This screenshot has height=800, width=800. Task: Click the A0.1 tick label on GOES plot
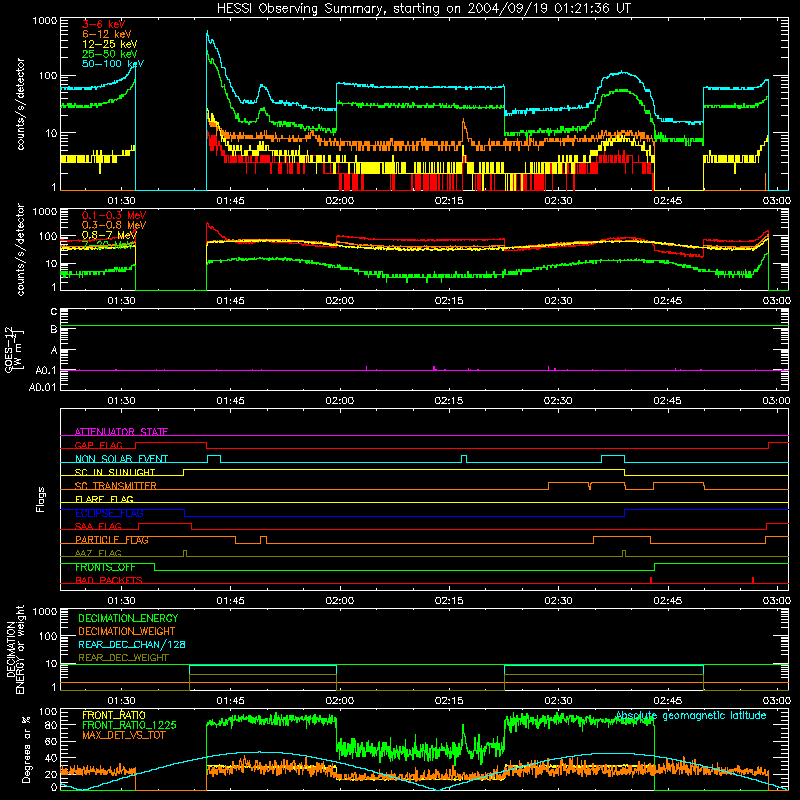coord(46,370)
